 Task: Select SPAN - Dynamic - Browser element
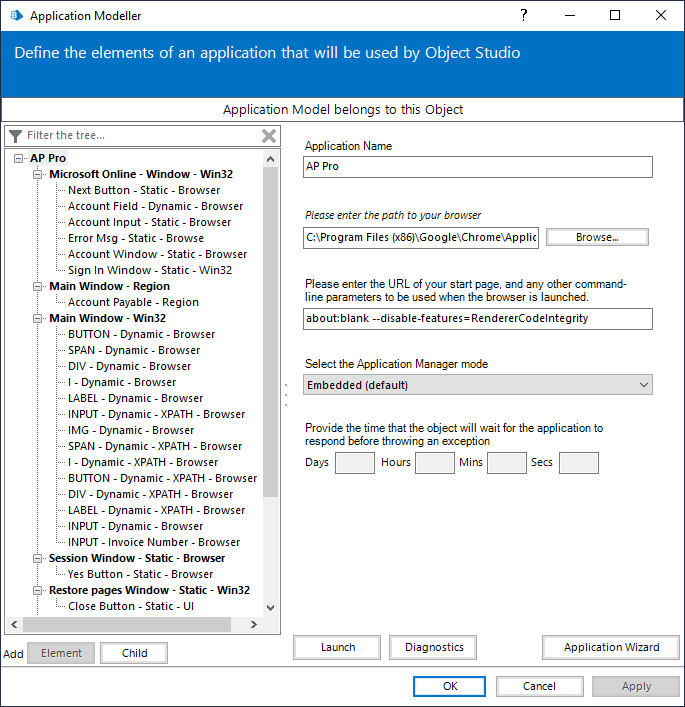pos(134,350)
